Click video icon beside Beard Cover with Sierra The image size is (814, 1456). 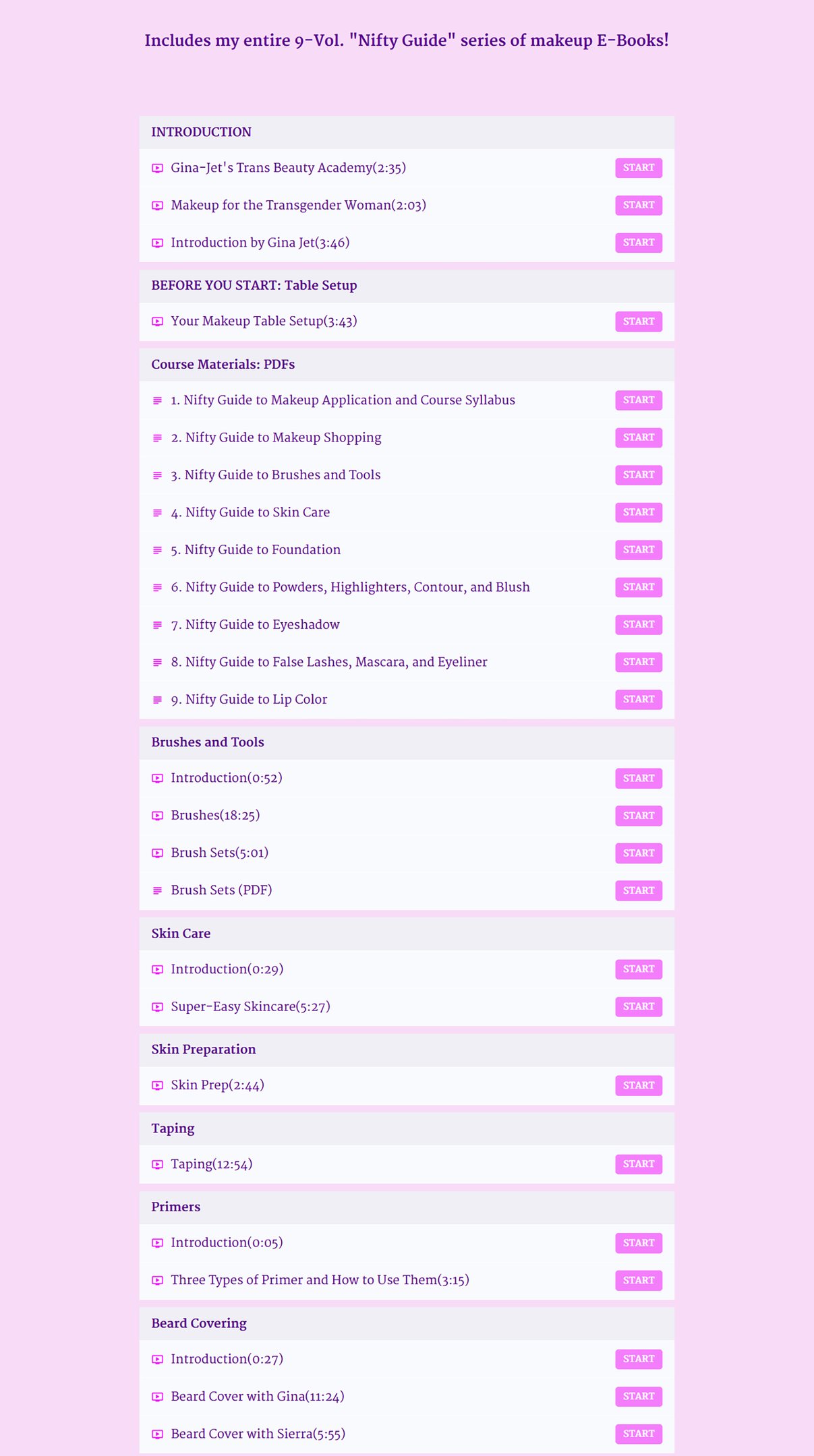coord(157,1434)
